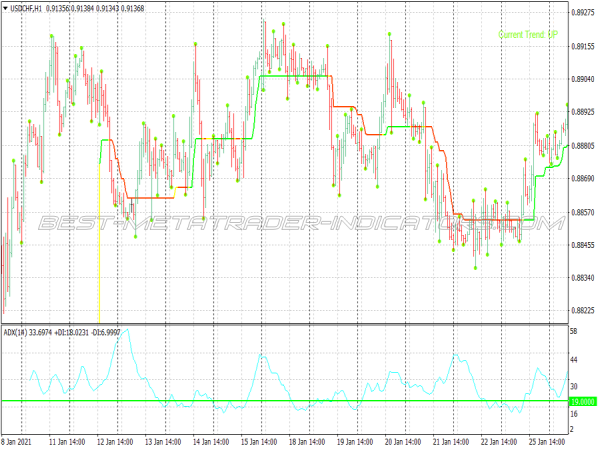600x450 pixels.
Task: Click the 14 Jan 14:00 time label
Action: pos(211,442)
